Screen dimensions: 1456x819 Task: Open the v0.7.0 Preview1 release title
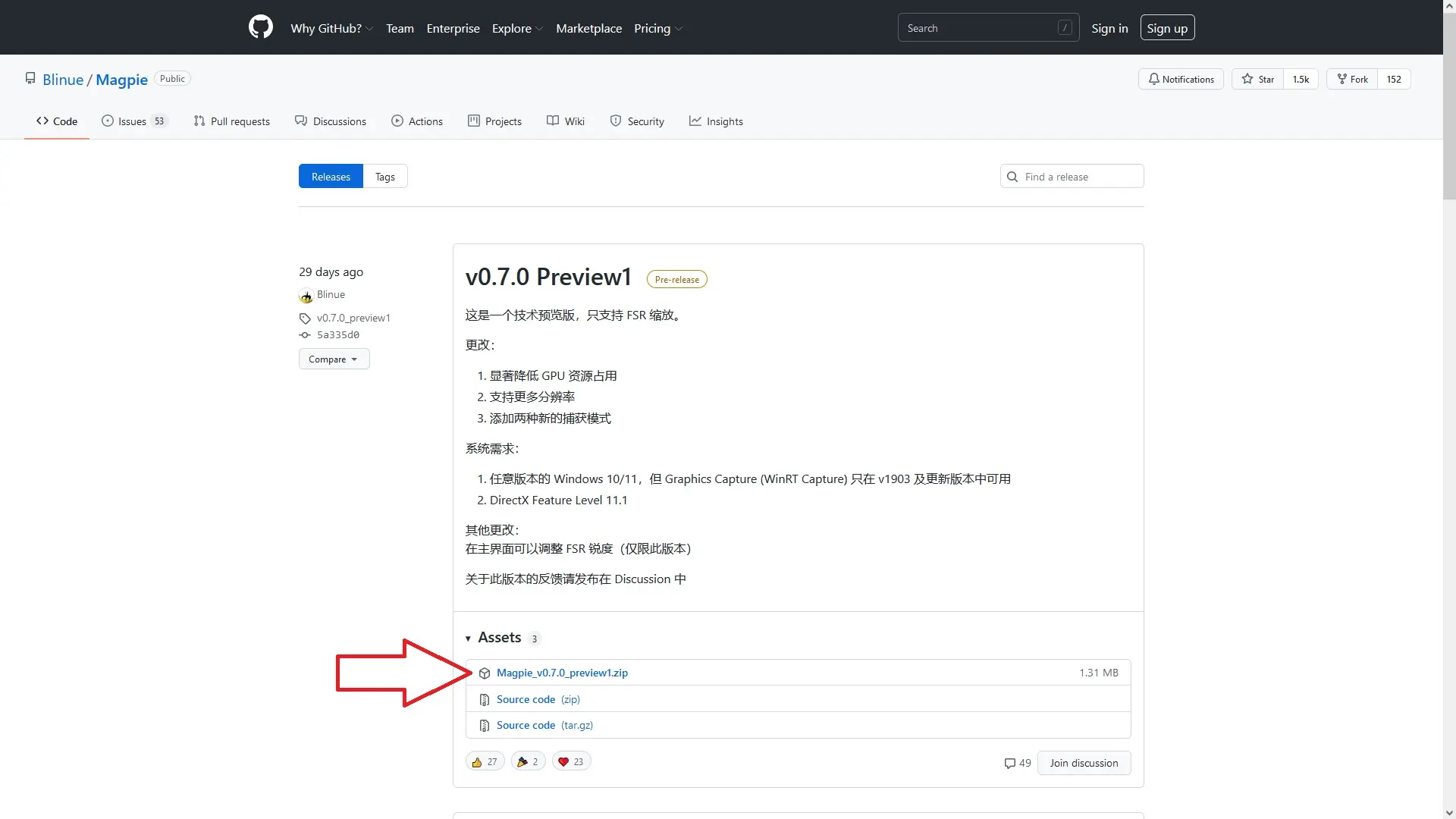(x=548, y=278)
